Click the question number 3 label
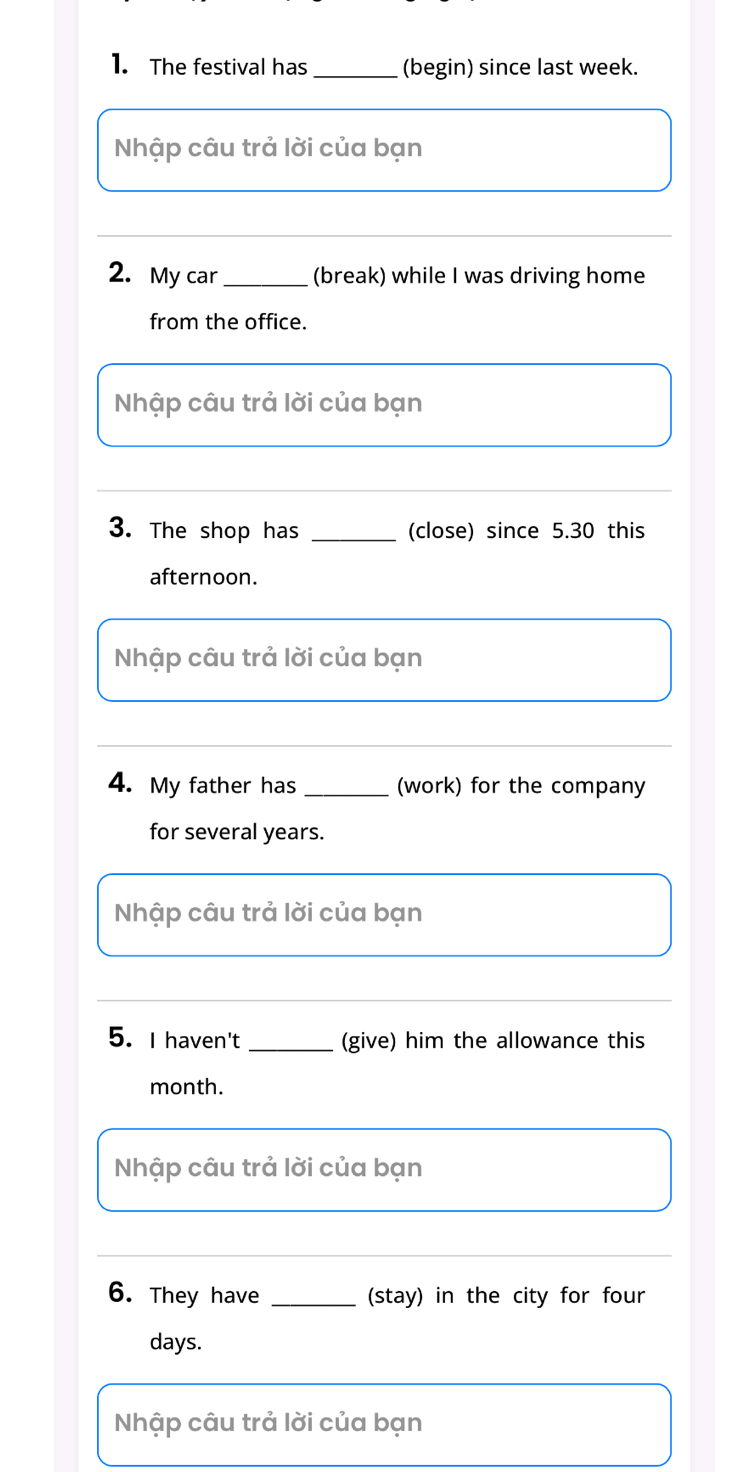The image size is (750, 1472). pyautogui.click(x=123, y=530)
